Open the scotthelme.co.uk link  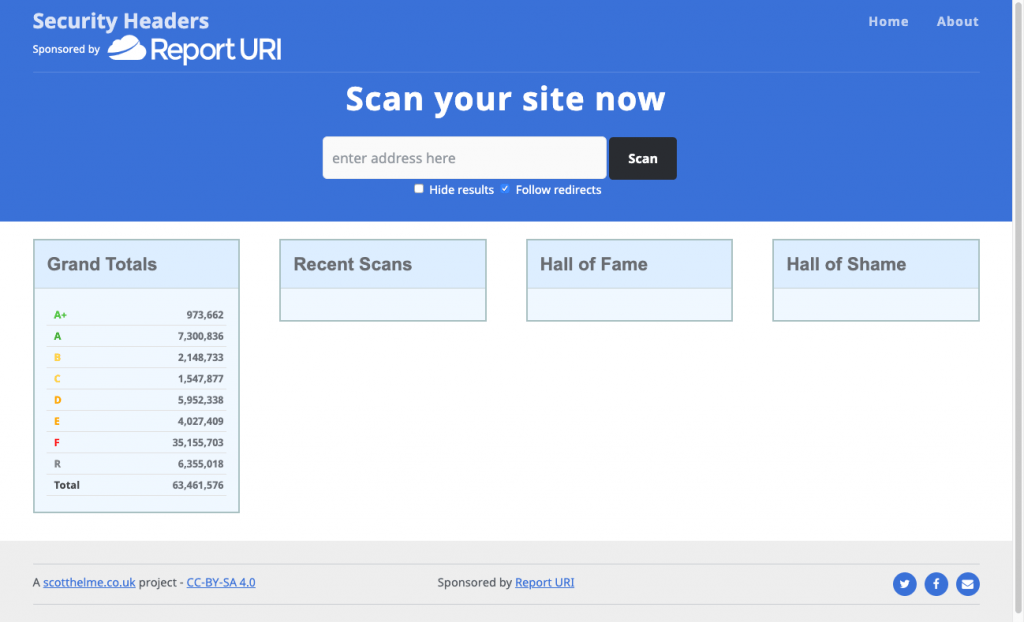pos(89,582)
